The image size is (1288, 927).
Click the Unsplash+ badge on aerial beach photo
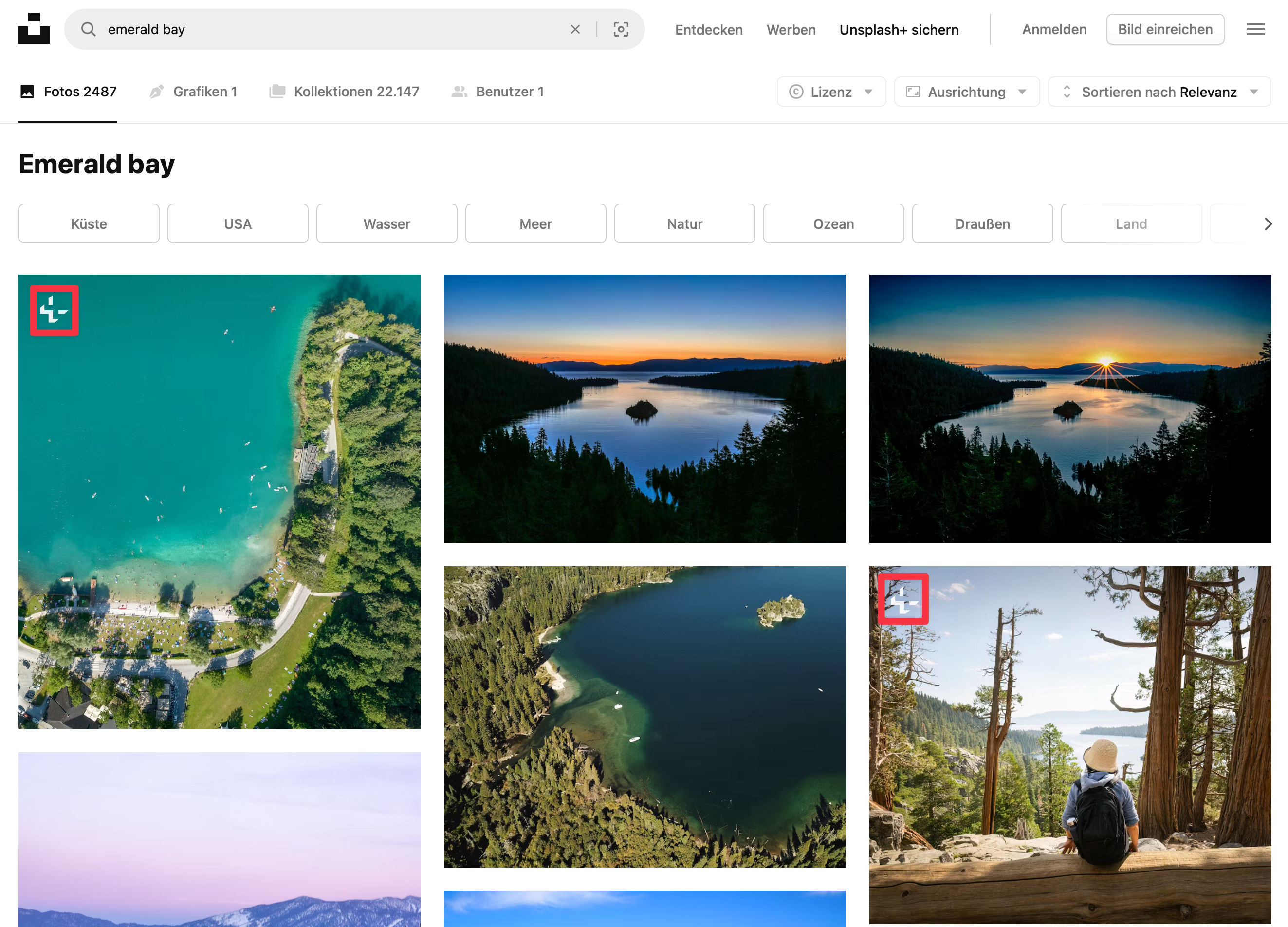[x=55, y=311]
